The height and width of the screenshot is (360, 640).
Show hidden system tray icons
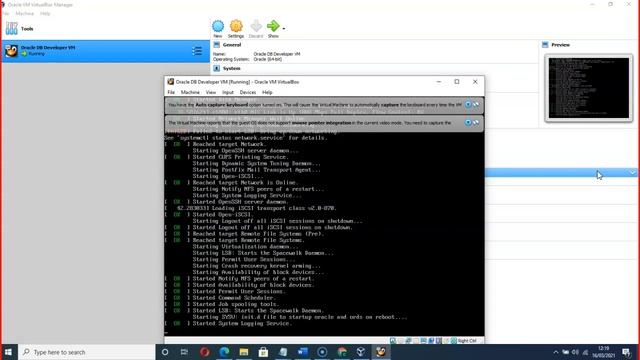coord(556,352)
